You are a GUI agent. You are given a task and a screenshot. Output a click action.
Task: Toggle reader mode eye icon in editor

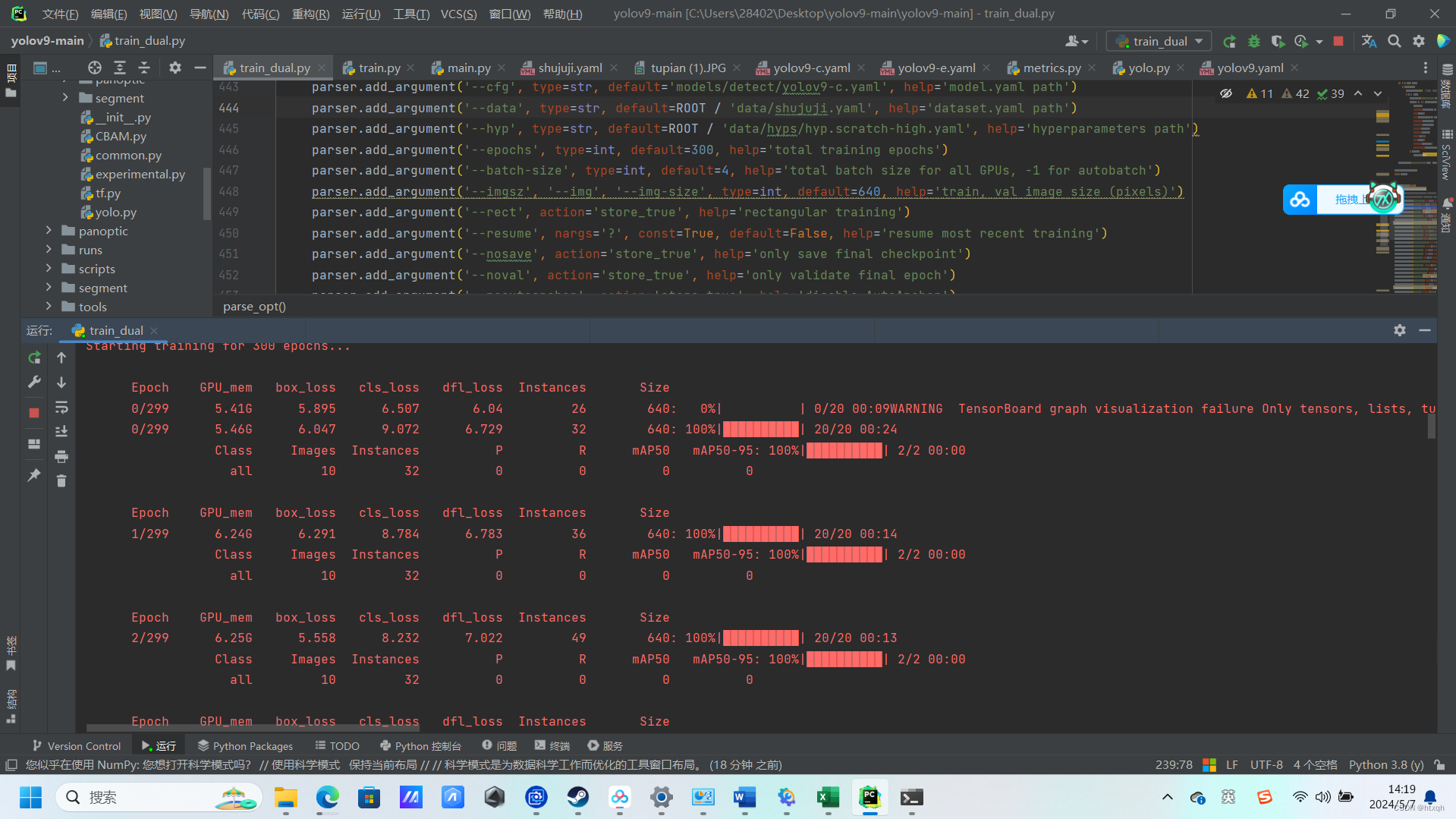click(1226, 93)
